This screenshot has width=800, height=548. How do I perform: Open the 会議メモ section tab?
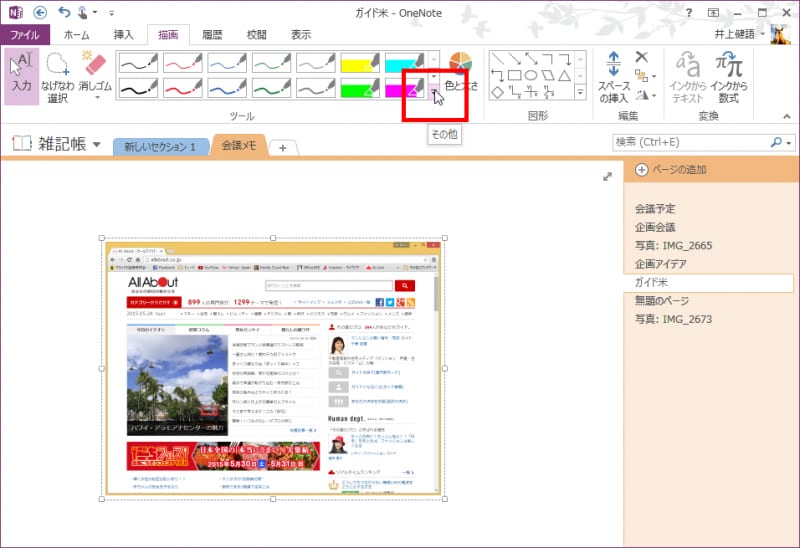point(239,146)
